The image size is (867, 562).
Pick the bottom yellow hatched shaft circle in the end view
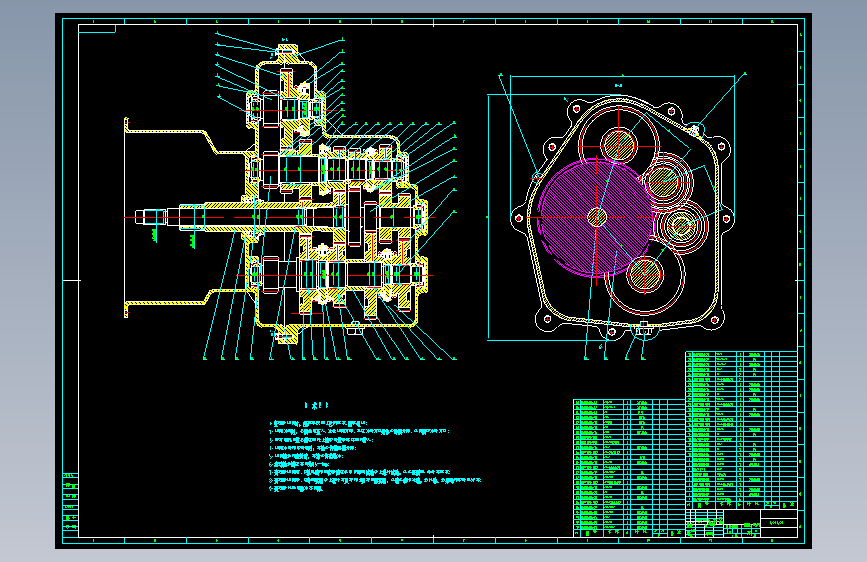(x=645, y=274)
